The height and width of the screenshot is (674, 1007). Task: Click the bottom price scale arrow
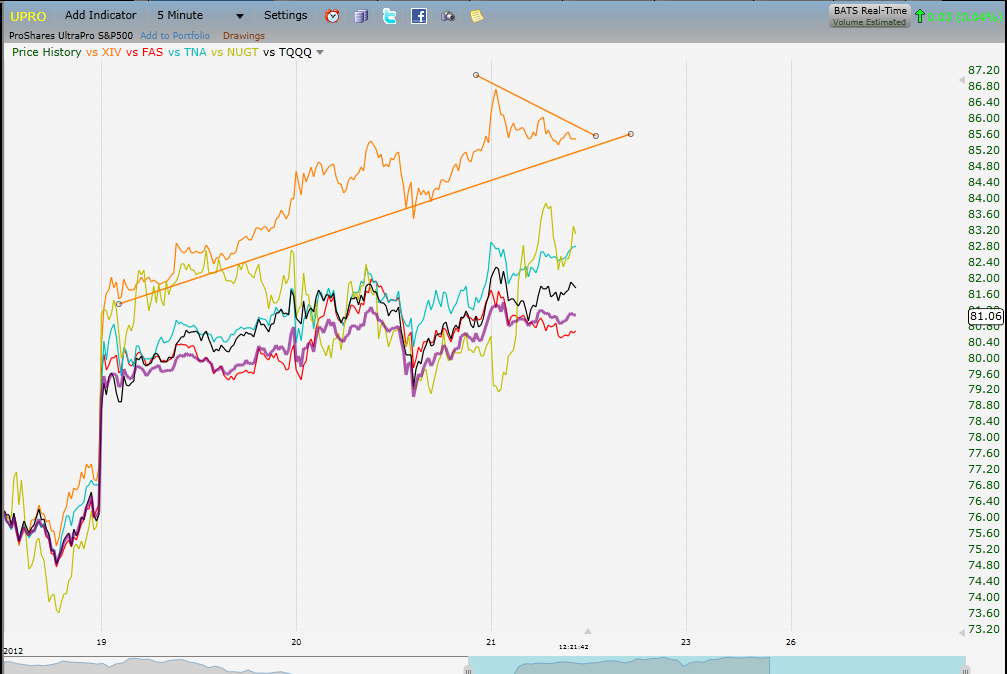click(x=961, y=633)
